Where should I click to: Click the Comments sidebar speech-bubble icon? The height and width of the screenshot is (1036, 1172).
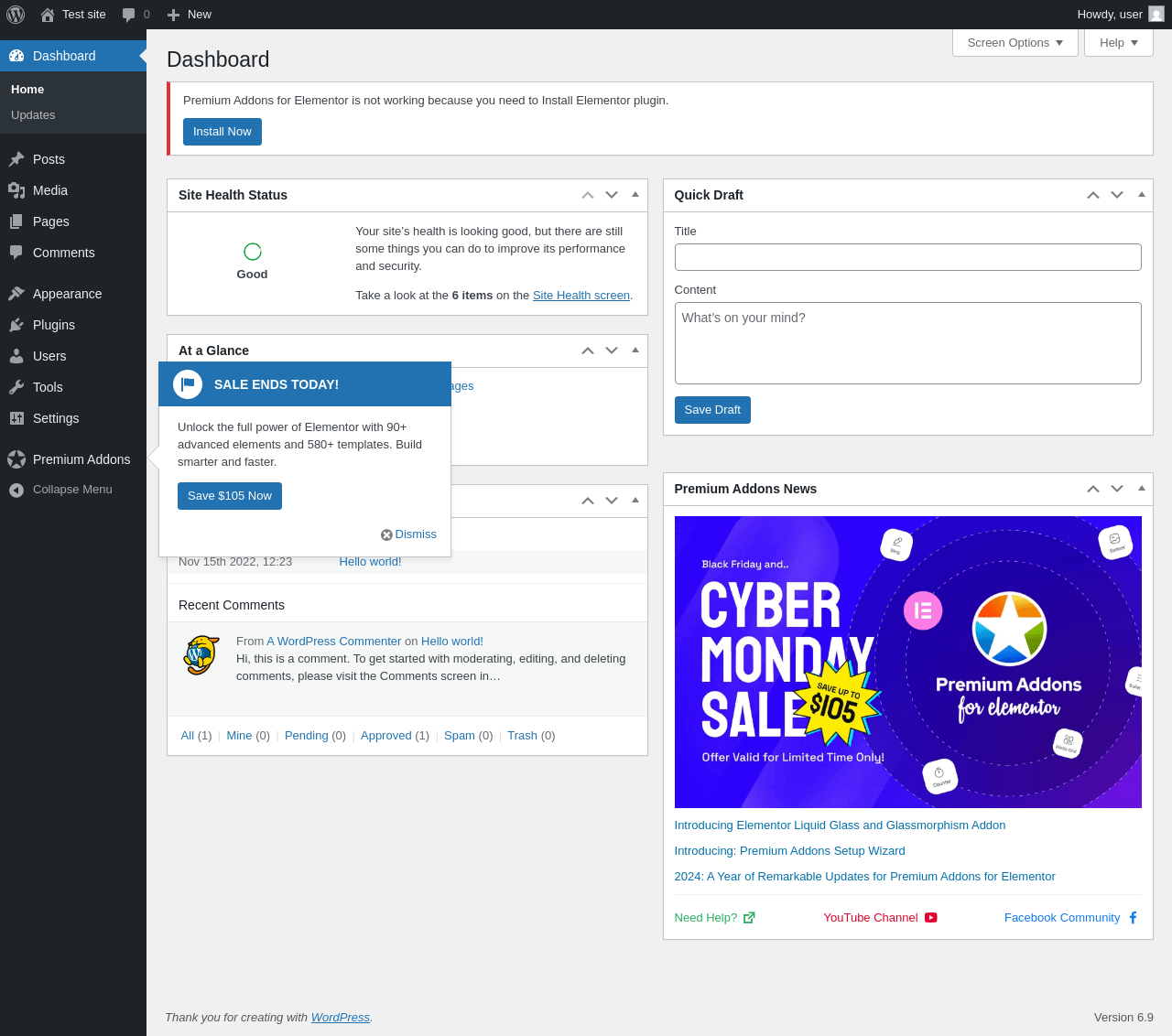[x=16, y=253]
